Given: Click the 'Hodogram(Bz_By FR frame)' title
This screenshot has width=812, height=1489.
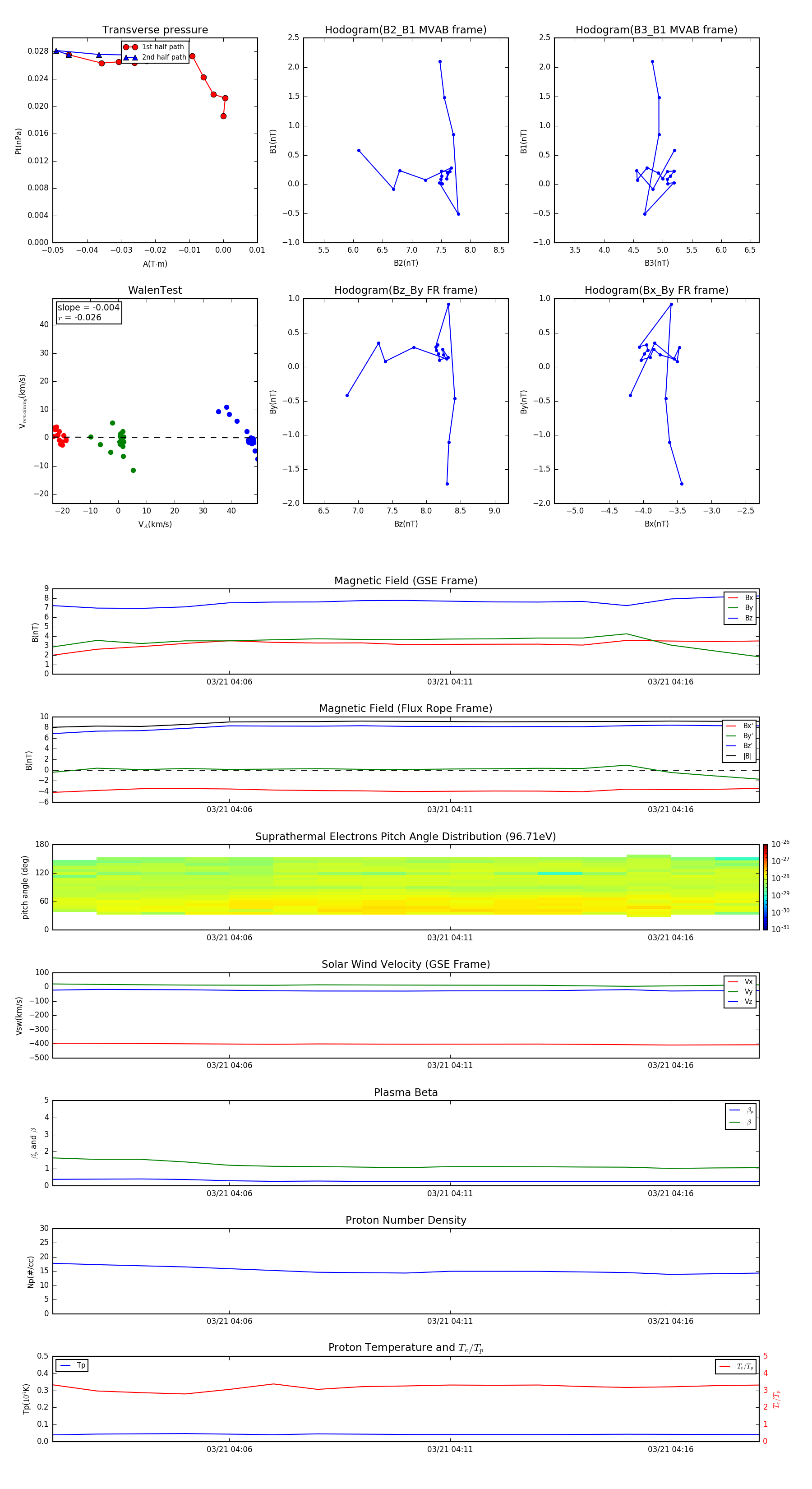Looking at the screenshot, I should click(406, 290).
